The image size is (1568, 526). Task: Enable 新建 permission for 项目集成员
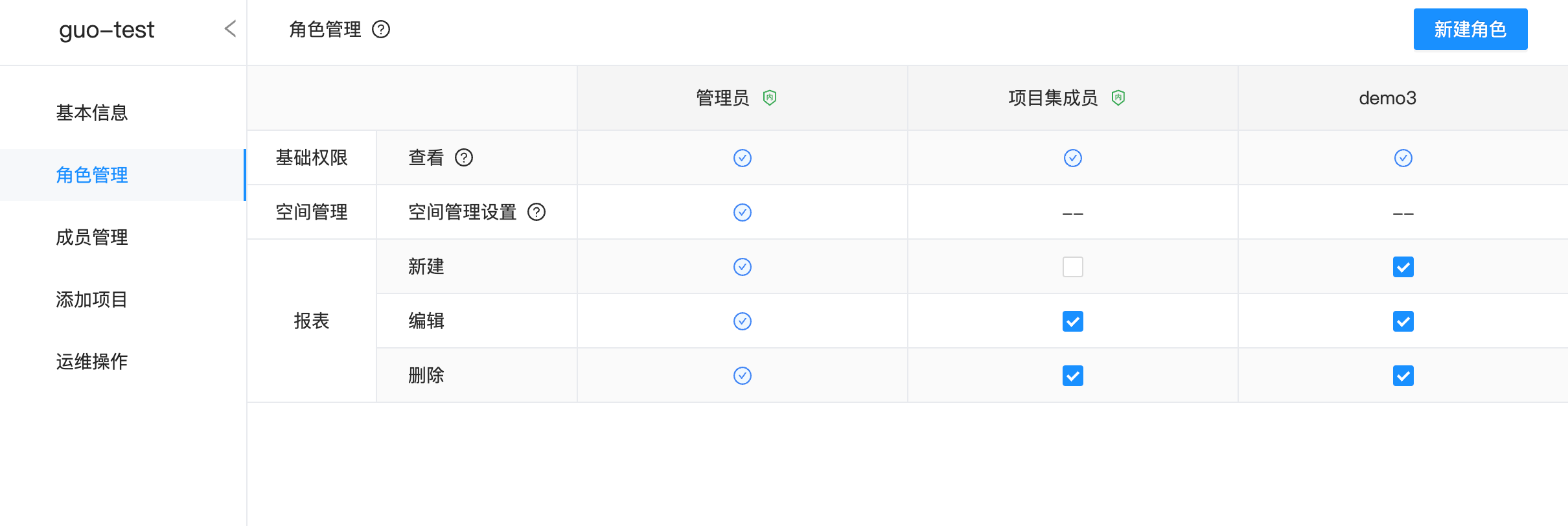(1072, 266)
